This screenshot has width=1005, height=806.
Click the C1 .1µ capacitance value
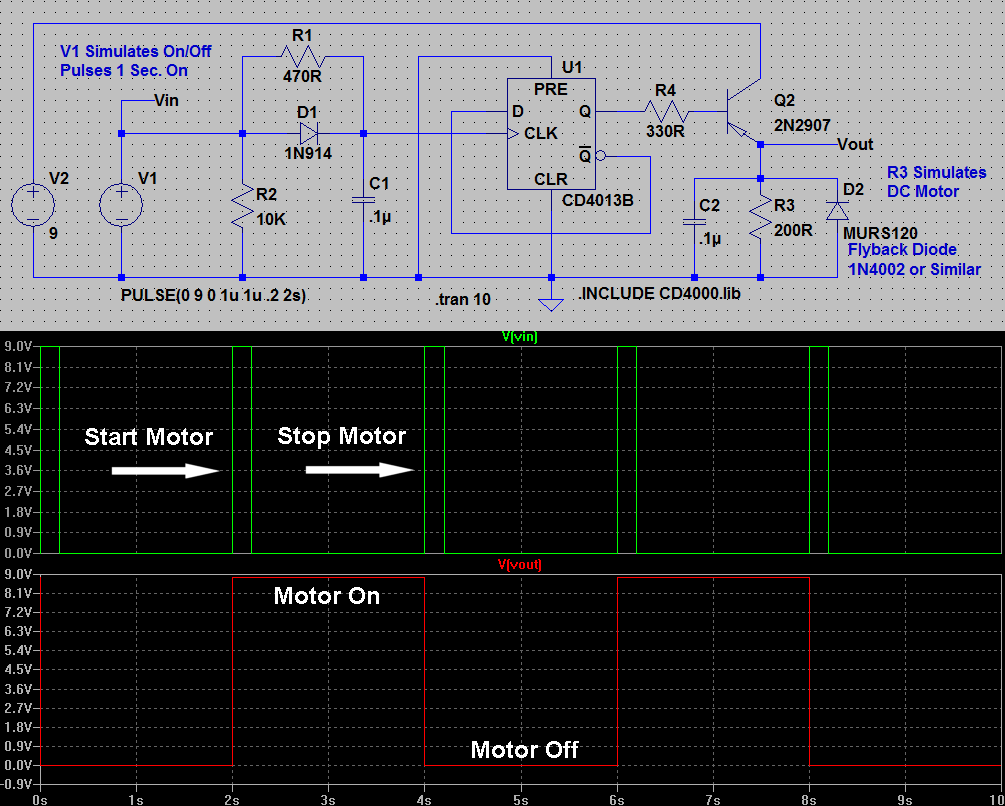pyautogui.click(x=379, y=217)
